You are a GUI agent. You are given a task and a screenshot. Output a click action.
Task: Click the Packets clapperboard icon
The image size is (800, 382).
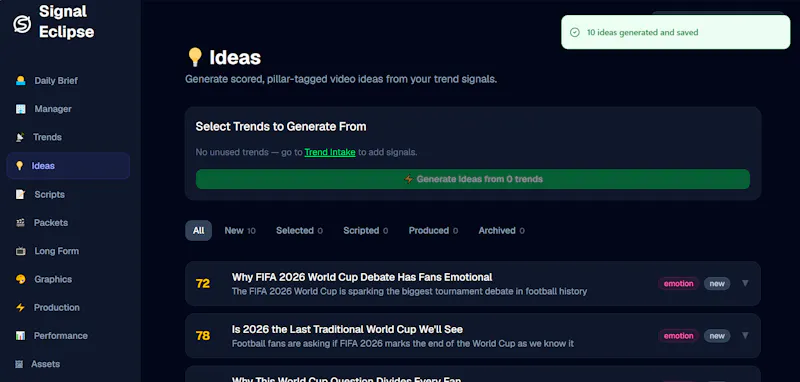click(20, 222)
